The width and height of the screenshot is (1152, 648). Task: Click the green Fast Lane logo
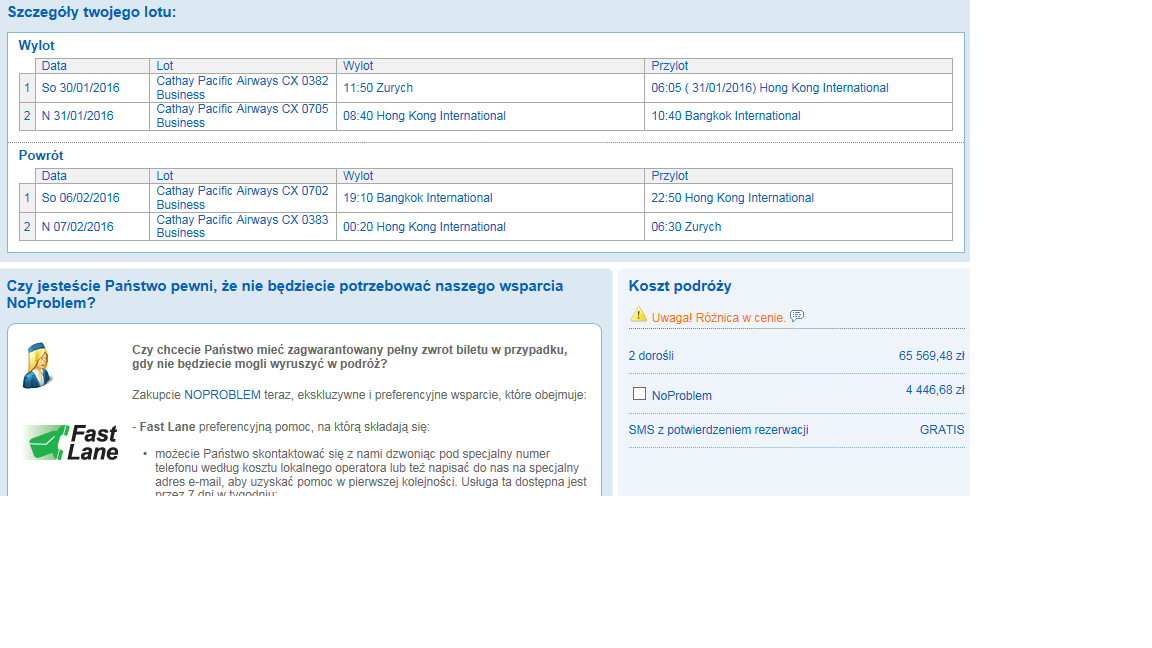click(x=71, y=442)
